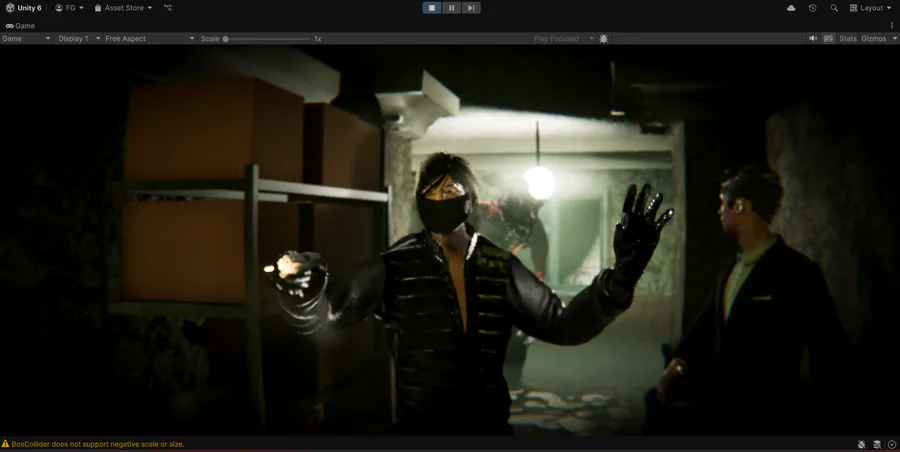This screenshot has width=900, height=452.
Task: Open the Play Focused dropdown
Action: [564, 38]
